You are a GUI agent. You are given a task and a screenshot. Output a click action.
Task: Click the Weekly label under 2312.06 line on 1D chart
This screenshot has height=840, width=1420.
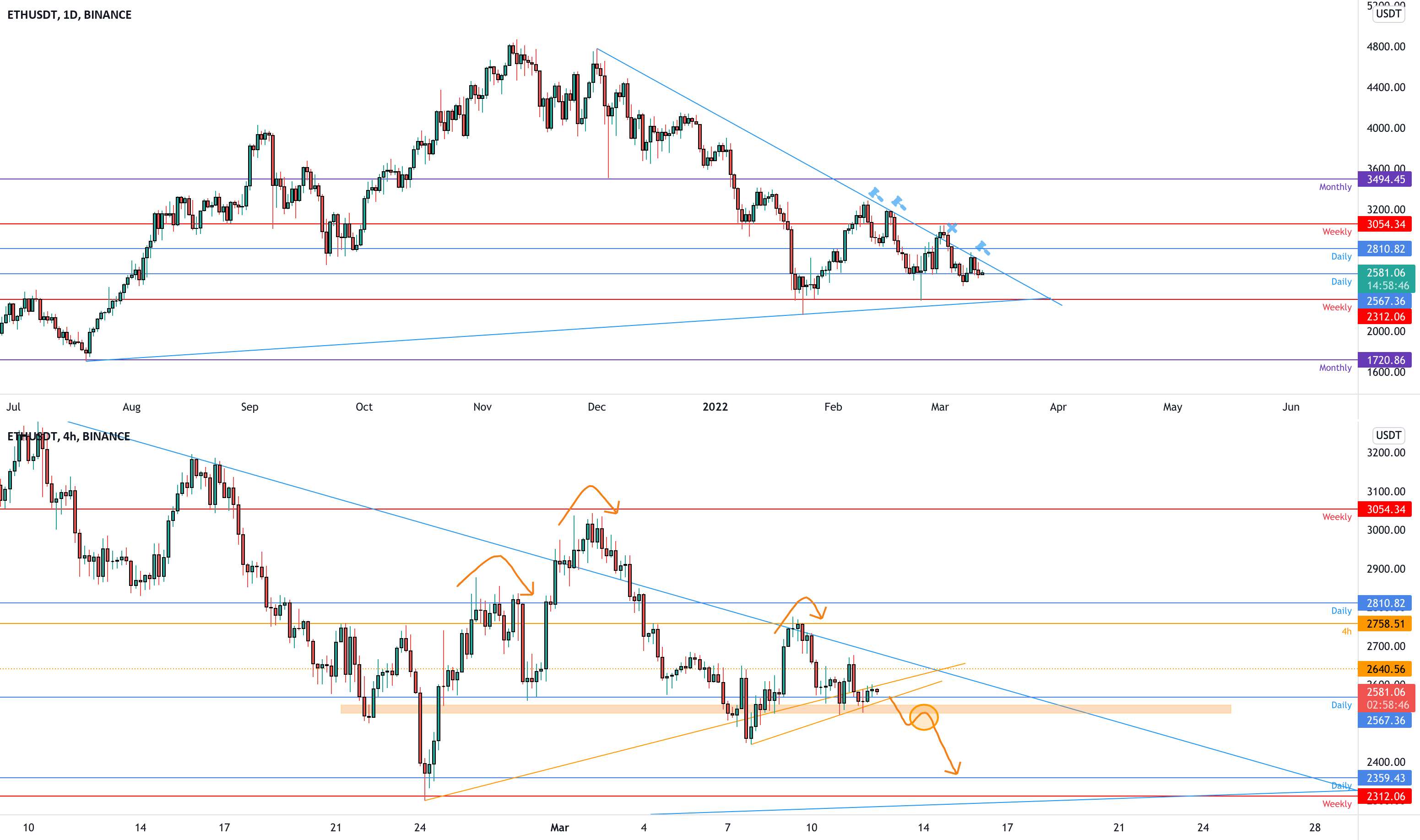pyautogui.click(x=1337, y=307)
